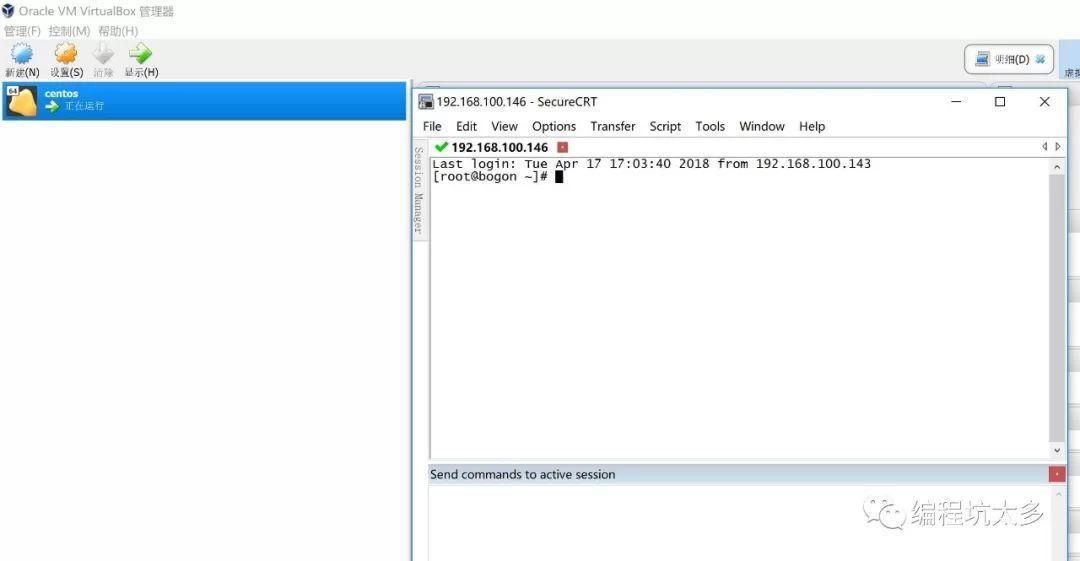Click into the send commands input area
This screenshot has width=1080, height=561.
(x=738, y=522)
